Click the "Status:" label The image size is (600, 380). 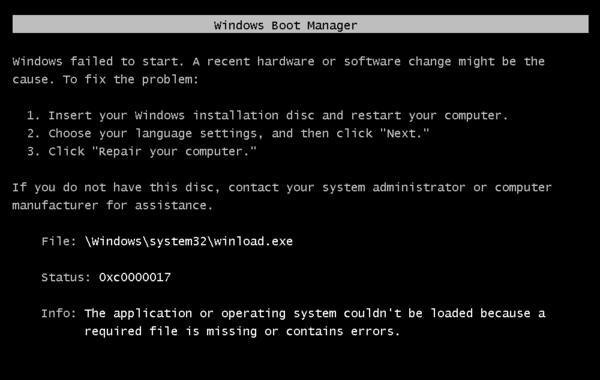(x=66, y=277)
